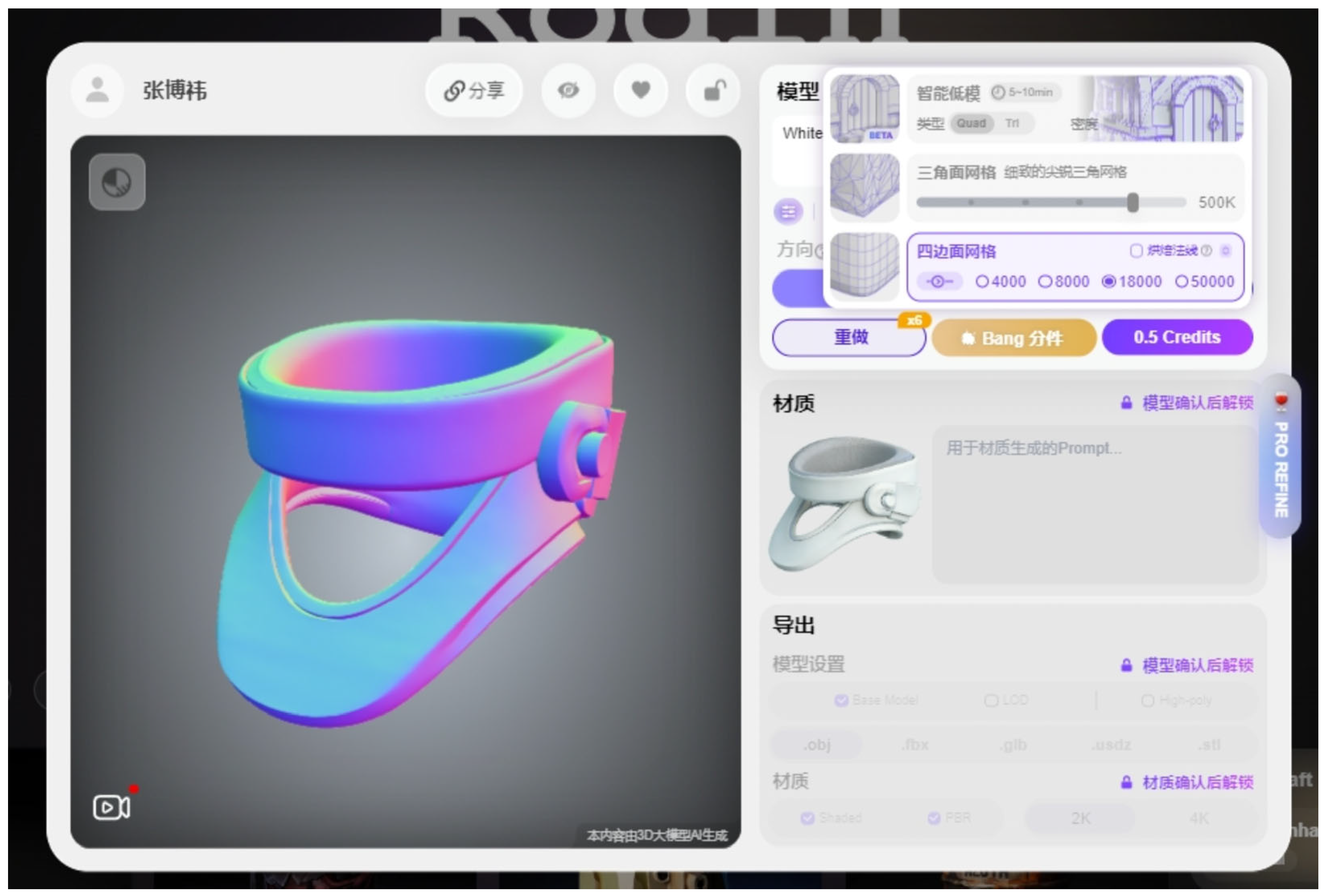The width and height of the screenshot is (1326, 896).
Task: Click the 500K triangle mesh slider handle
Action: coord(1133,202)
